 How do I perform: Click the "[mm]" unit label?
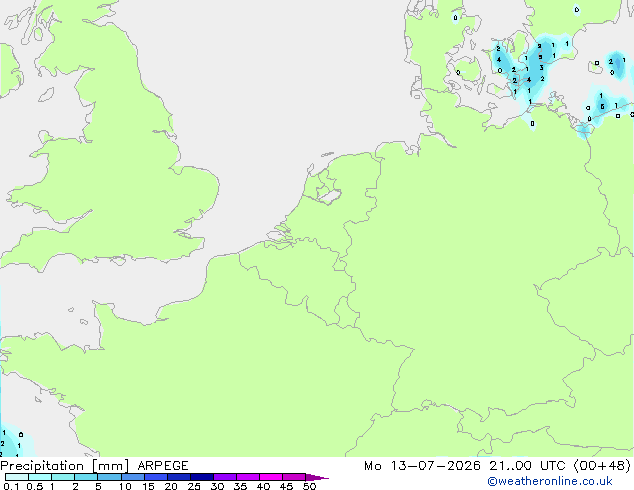pyautogui.click(x=110, y=466)
